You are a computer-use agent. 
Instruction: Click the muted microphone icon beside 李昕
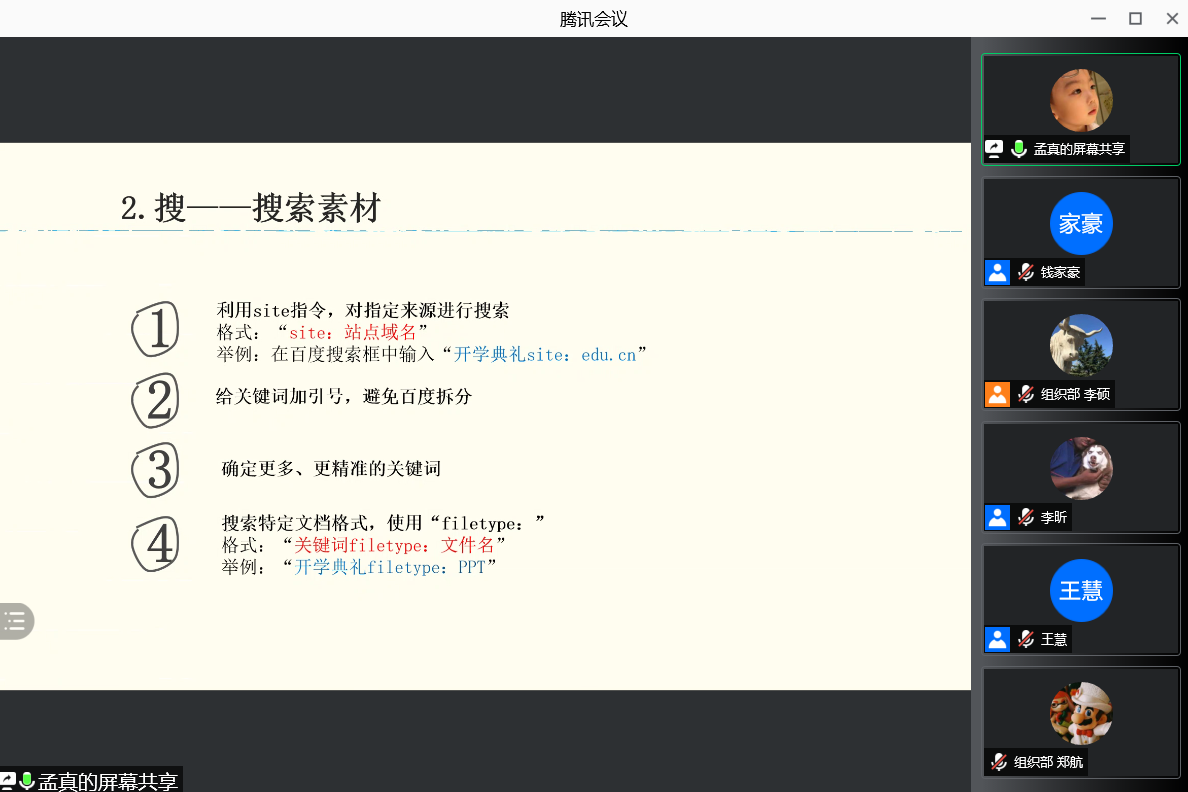[x=1025, y=517]
